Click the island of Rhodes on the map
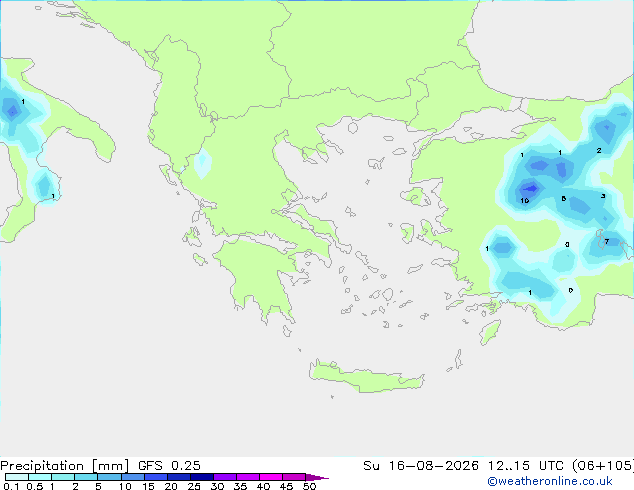 [489, 332]
